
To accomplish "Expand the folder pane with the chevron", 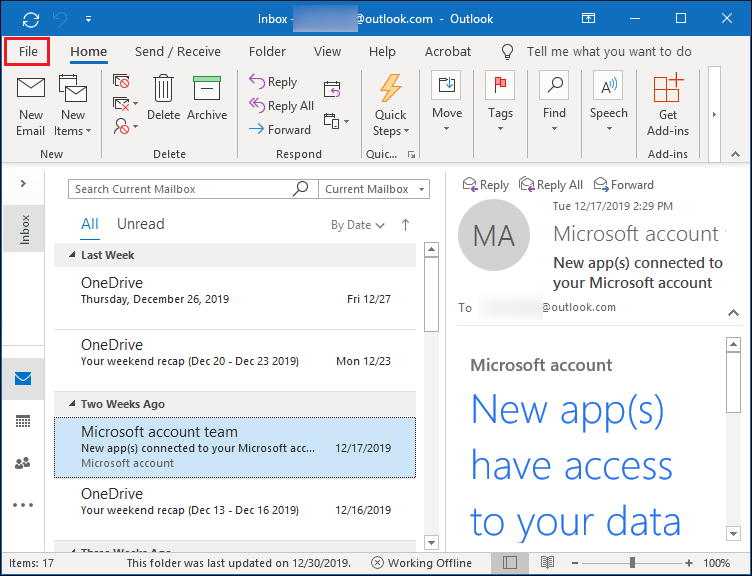I will click(x=23, y=183).
